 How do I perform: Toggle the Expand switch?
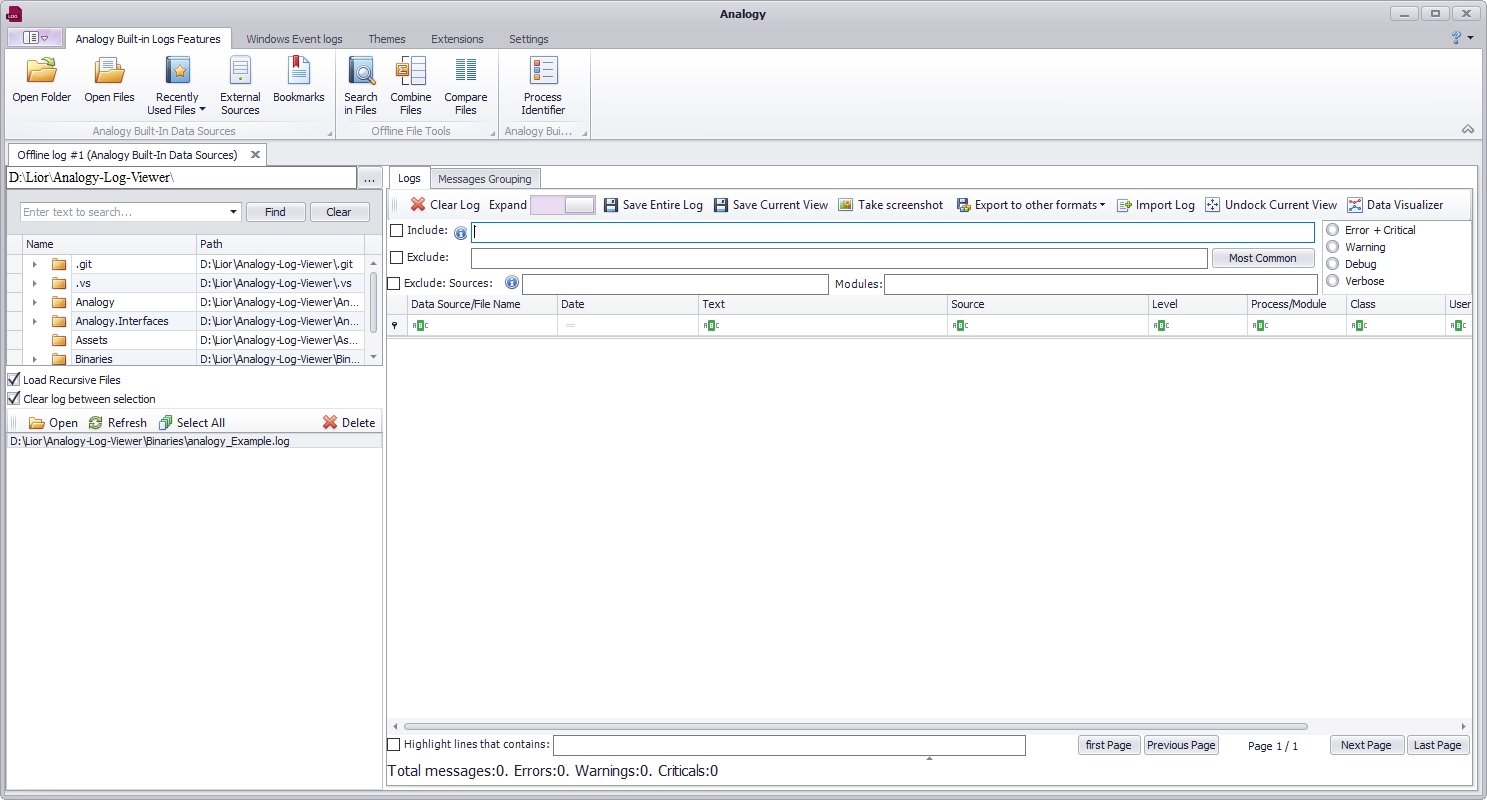[562, 205]
